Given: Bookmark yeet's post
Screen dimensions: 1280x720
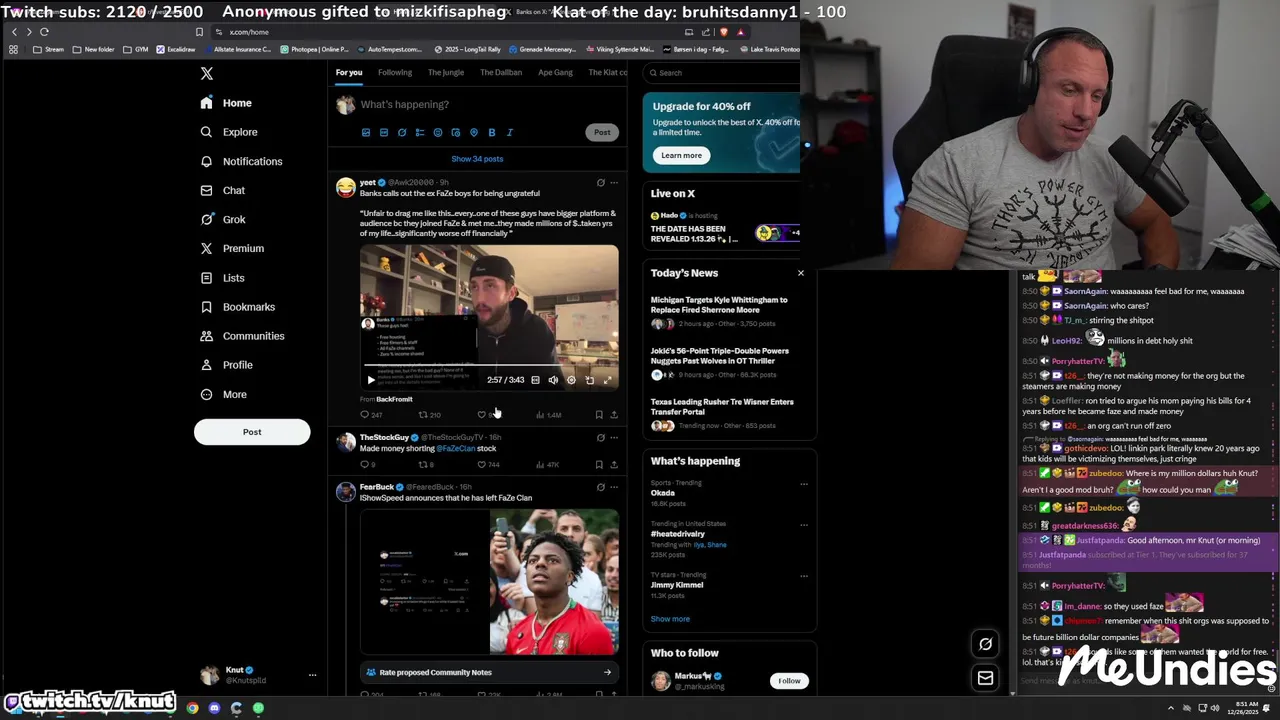Looking at the screenshot, I should click(599, 415).
